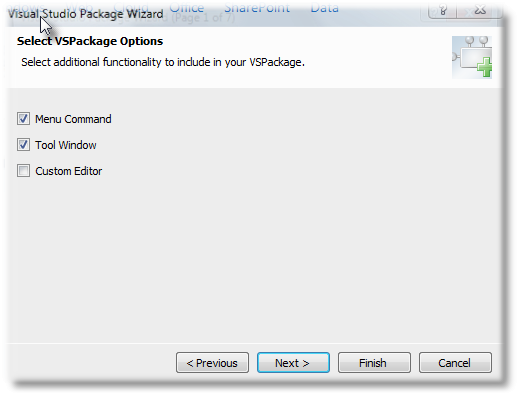Click the Select VSPackage Options heading
This screenshot has height=400, width=522.
tap(90, 41)
